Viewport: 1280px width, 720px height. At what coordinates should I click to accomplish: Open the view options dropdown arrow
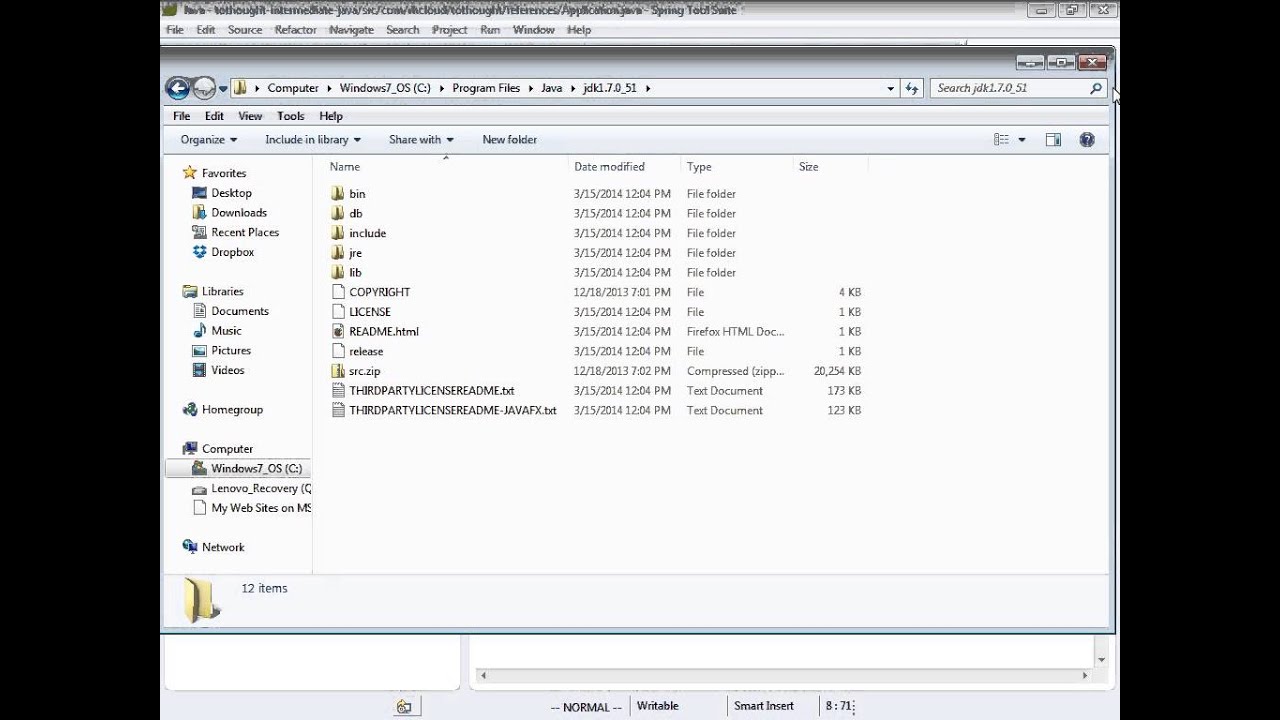(x=1021, y=140)
